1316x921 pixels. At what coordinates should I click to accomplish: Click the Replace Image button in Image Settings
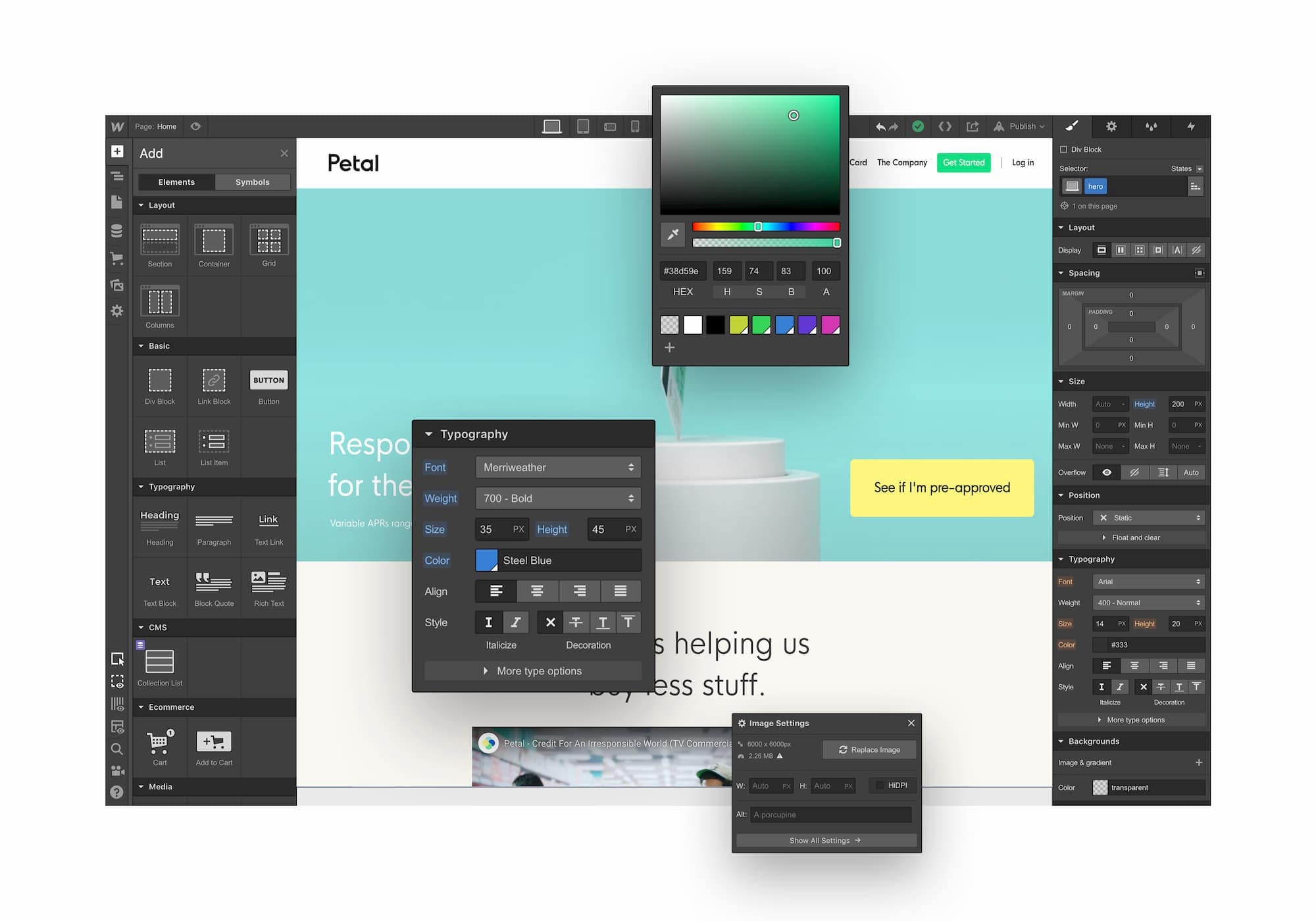868,749
